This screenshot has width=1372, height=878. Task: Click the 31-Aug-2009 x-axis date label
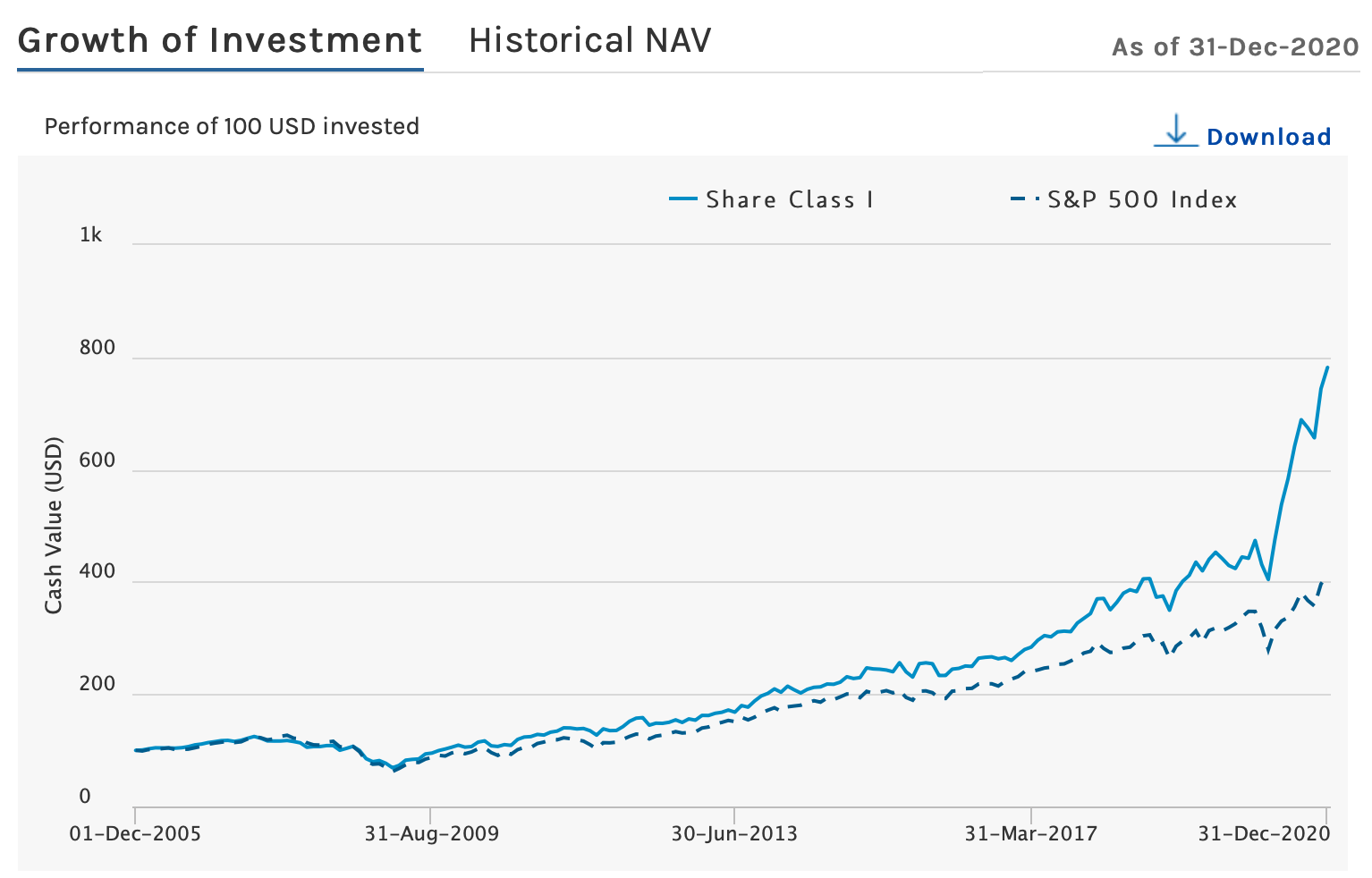click(432, 834)
